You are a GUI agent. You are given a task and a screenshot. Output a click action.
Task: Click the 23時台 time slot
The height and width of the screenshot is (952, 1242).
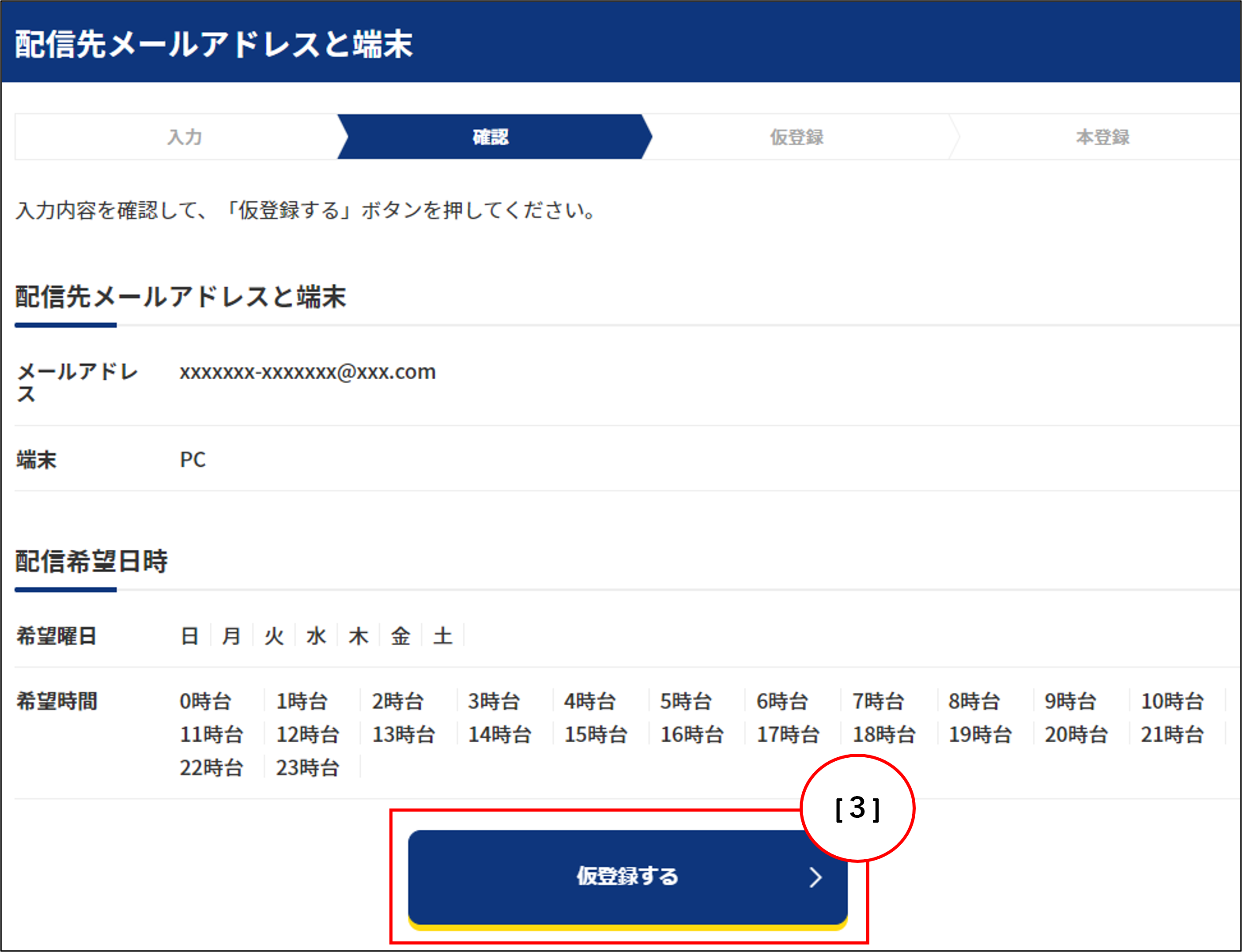308,768
